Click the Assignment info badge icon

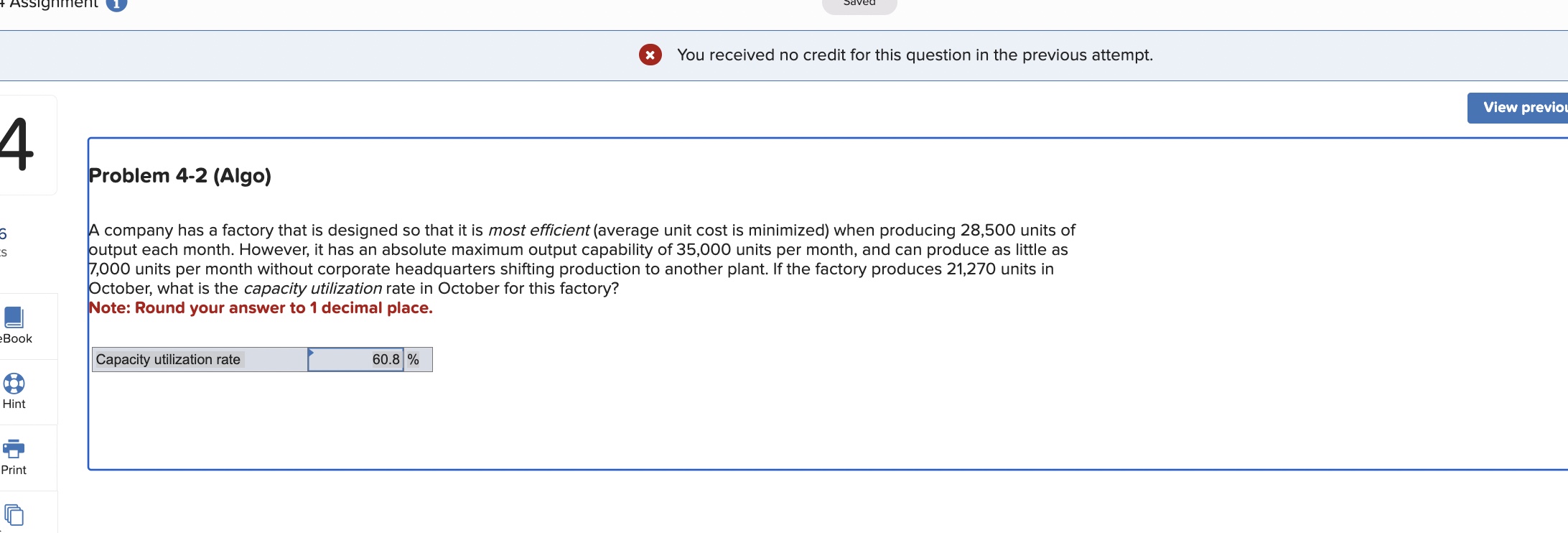115,4
